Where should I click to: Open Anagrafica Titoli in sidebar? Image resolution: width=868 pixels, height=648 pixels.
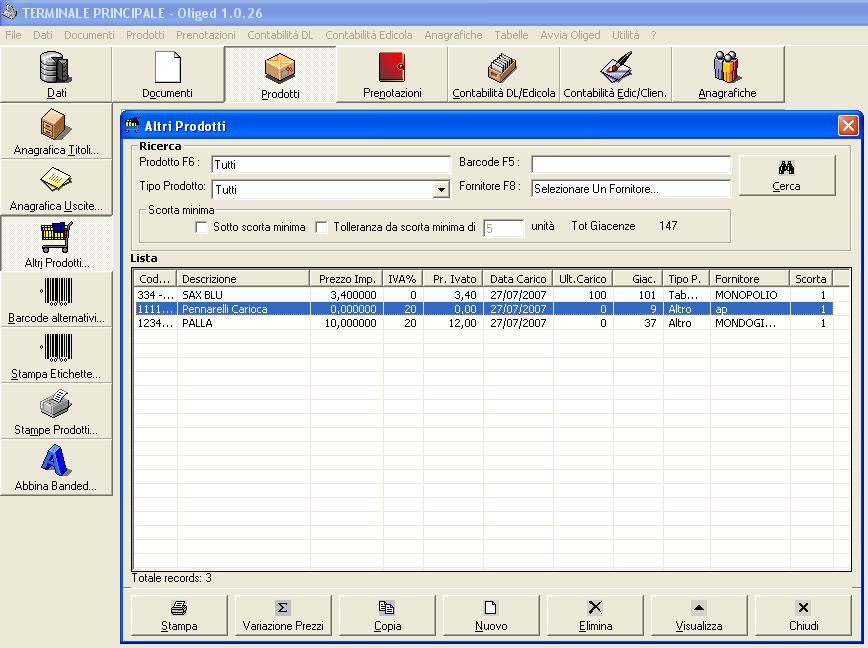pos(56,132)
